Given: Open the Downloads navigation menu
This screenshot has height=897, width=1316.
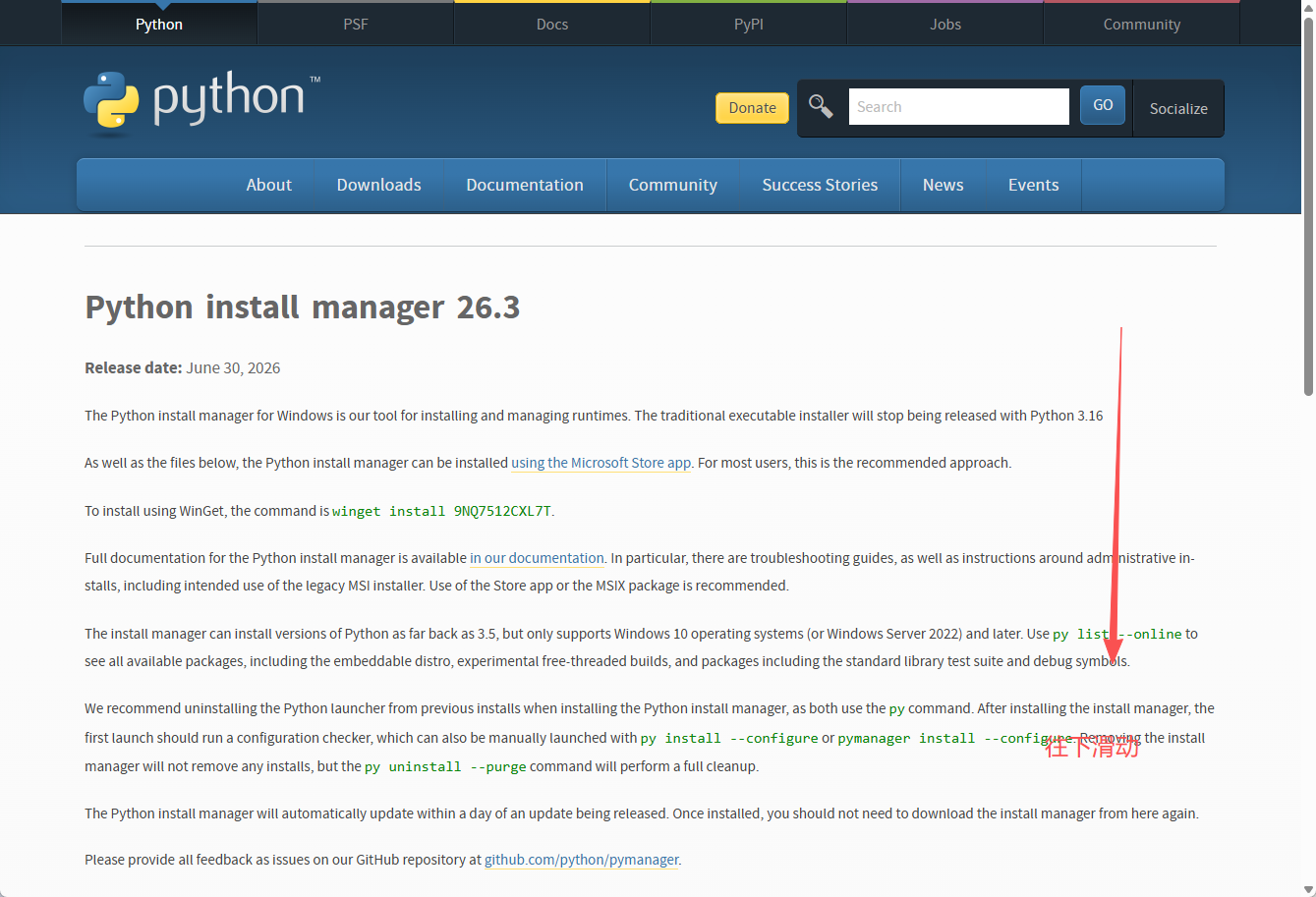Looking at the screenshot, I should 379,185.
